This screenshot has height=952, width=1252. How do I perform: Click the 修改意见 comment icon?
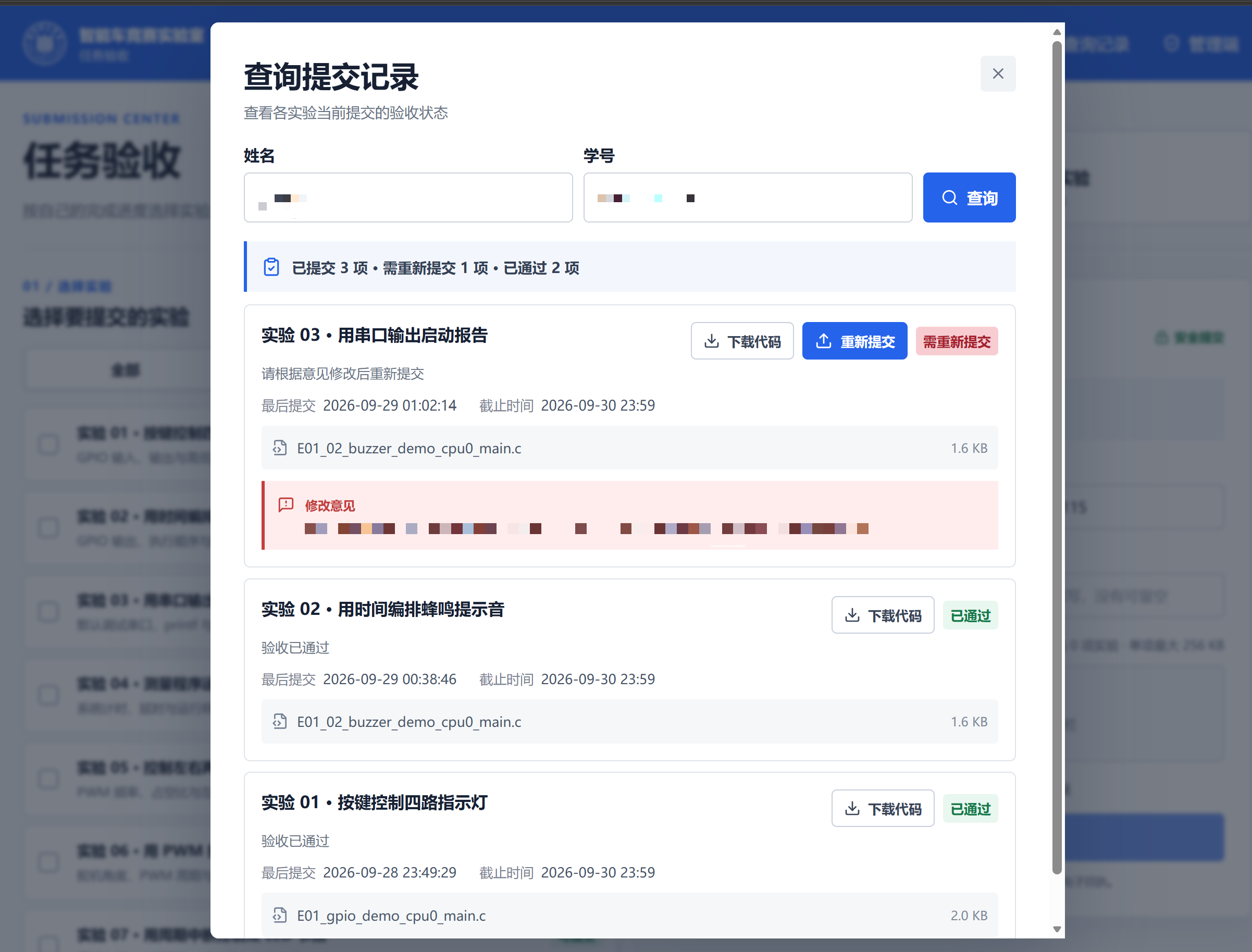[x=286, y=504]
